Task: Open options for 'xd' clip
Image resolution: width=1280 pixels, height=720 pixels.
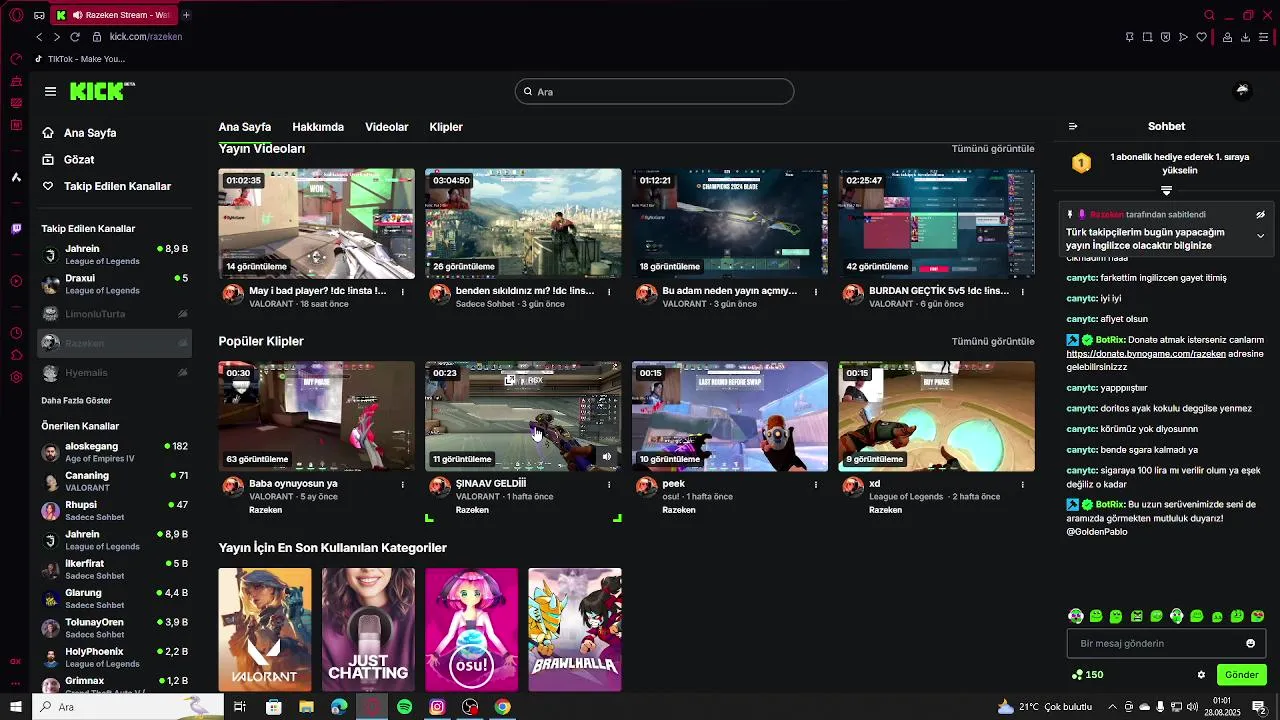Action: click(1022, 484)
